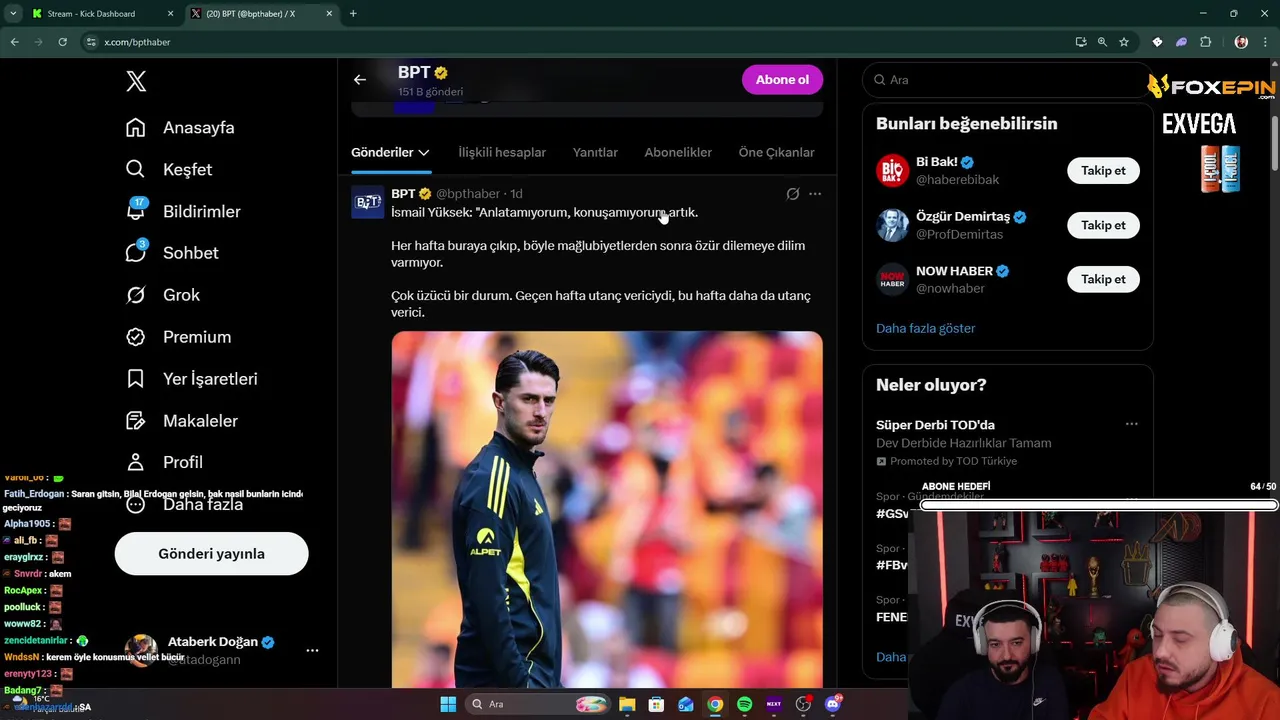The width and height of the screenshot is (1280, 720).
Task: Click Windows taskbar Ara search box
Action: 540,704
